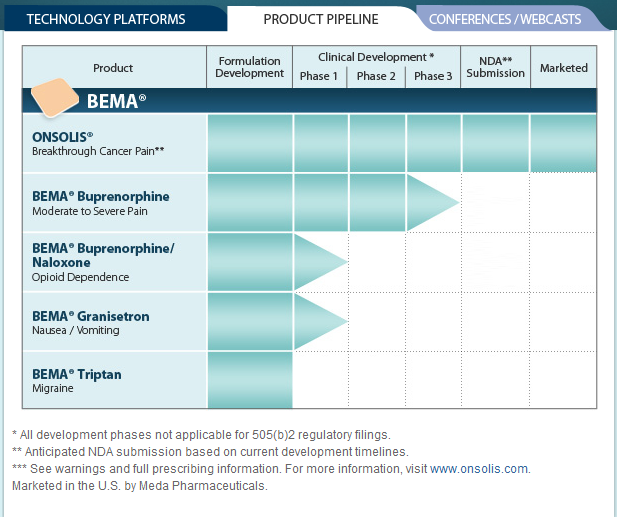Select the Marketed column header
The image size is (617, 517).
[564, 68]
